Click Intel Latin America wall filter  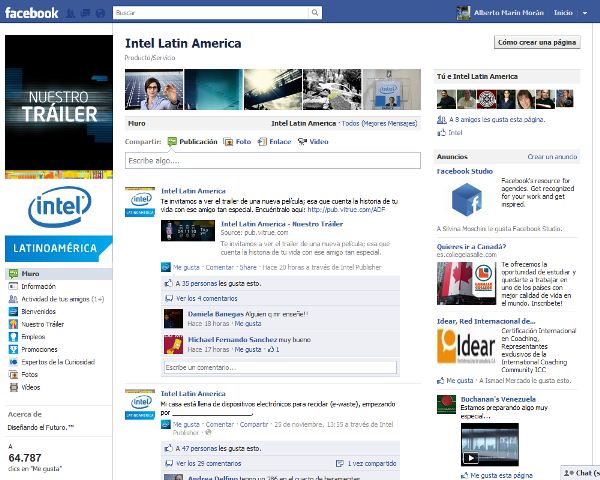point(303,124)
